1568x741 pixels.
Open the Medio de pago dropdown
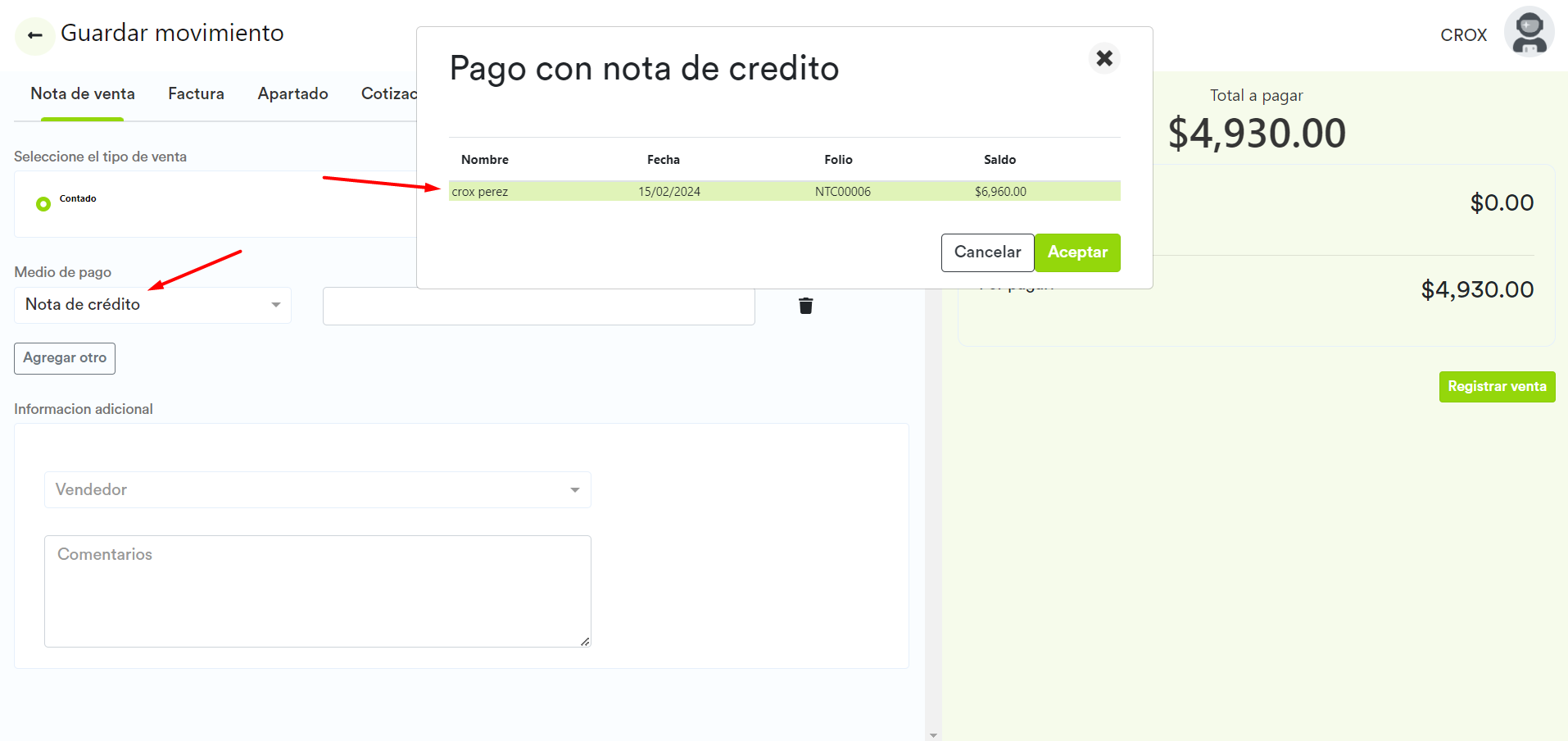[152, 305]
